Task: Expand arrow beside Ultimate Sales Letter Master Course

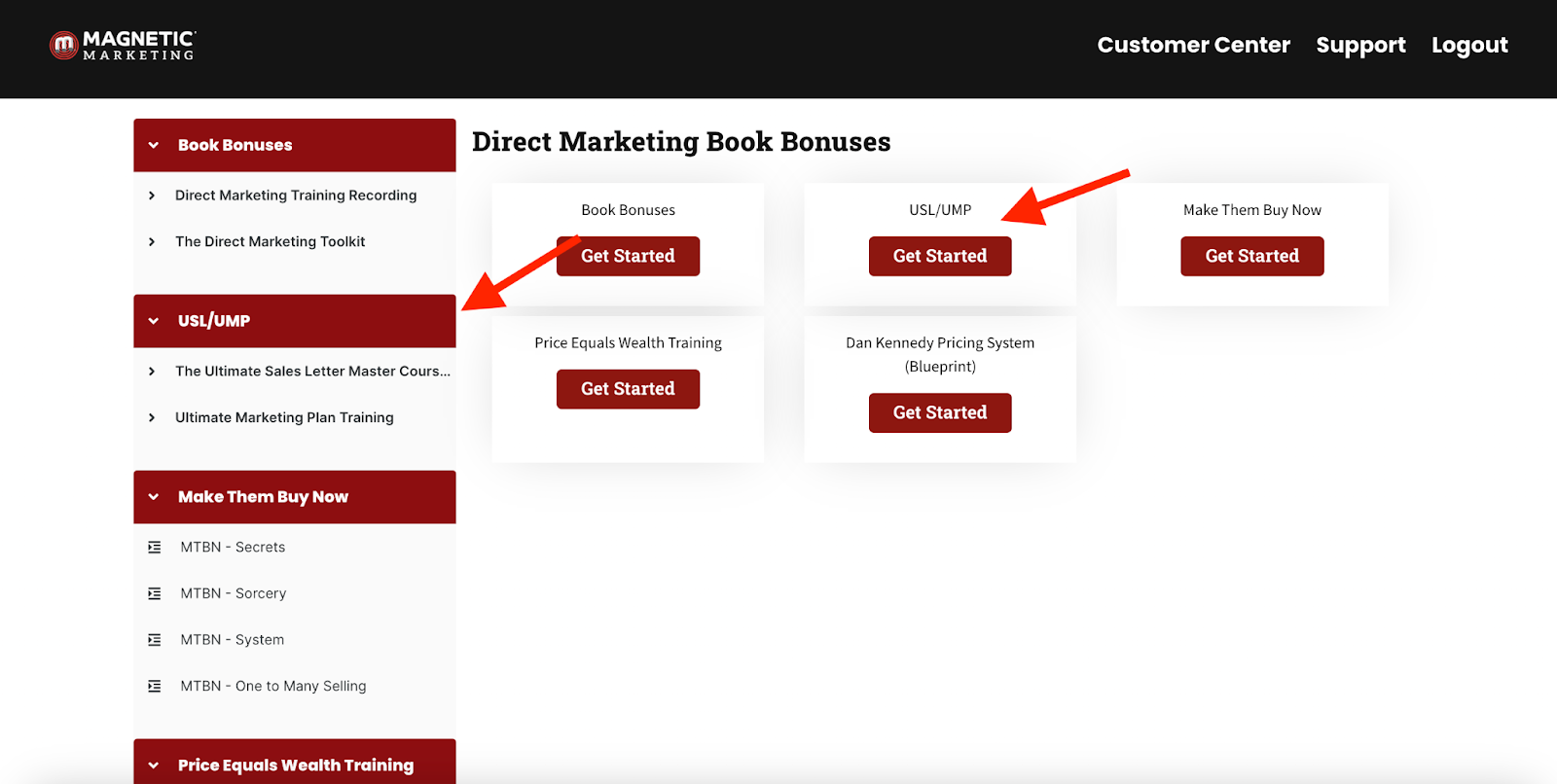Action: 152,372
